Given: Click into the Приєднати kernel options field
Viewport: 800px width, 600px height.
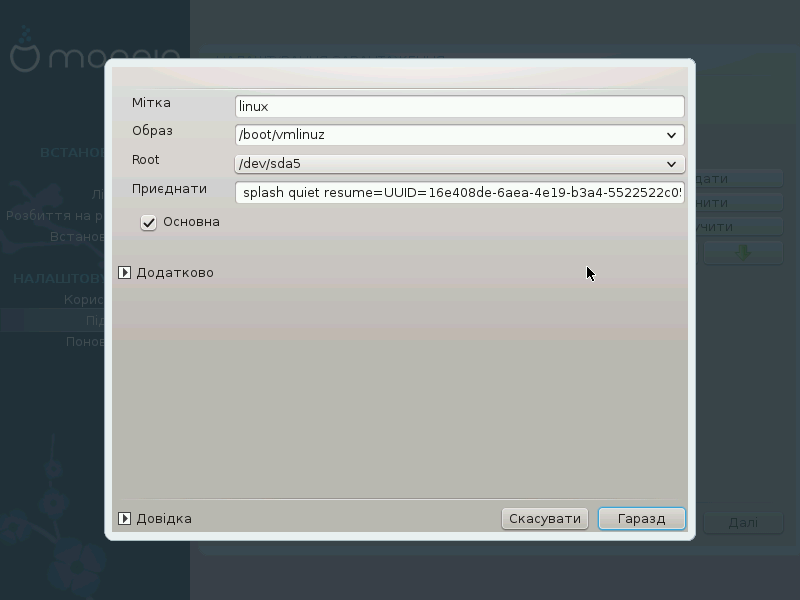Looking at the screenshot, I should pos(460,192).
